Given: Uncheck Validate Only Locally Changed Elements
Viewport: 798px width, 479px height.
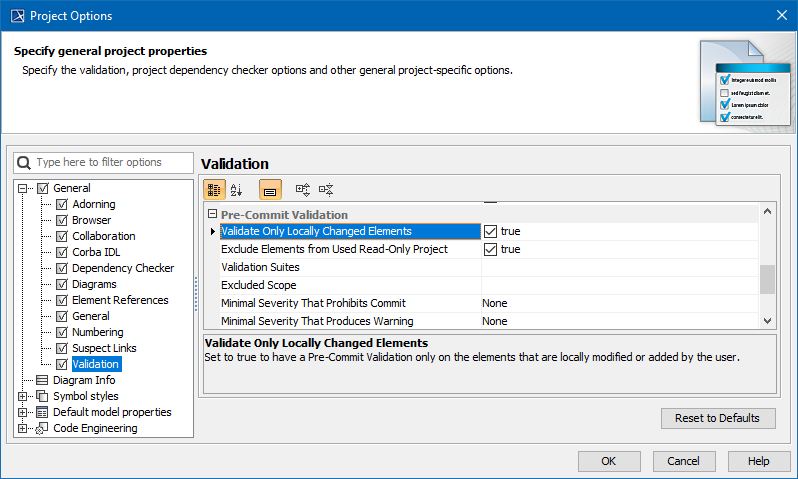Looking at the screenshot, I should (490, 231).
